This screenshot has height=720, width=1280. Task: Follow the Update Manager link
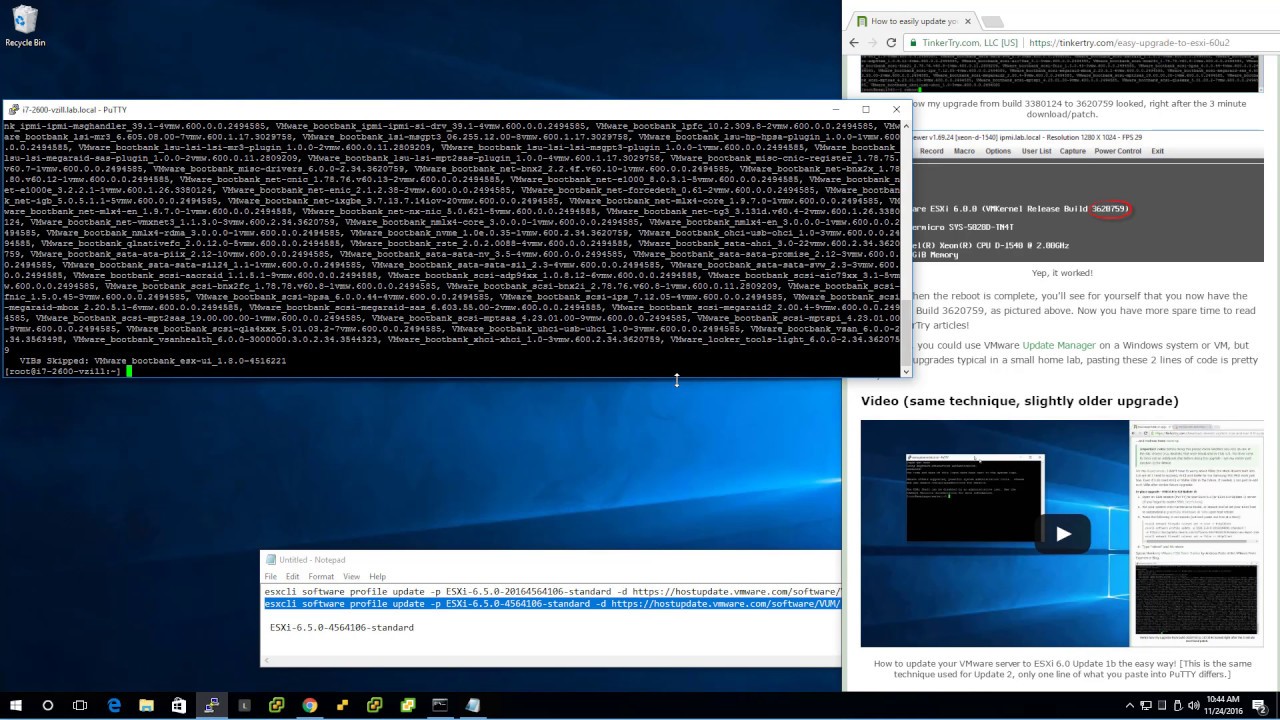click(1058, 345)
